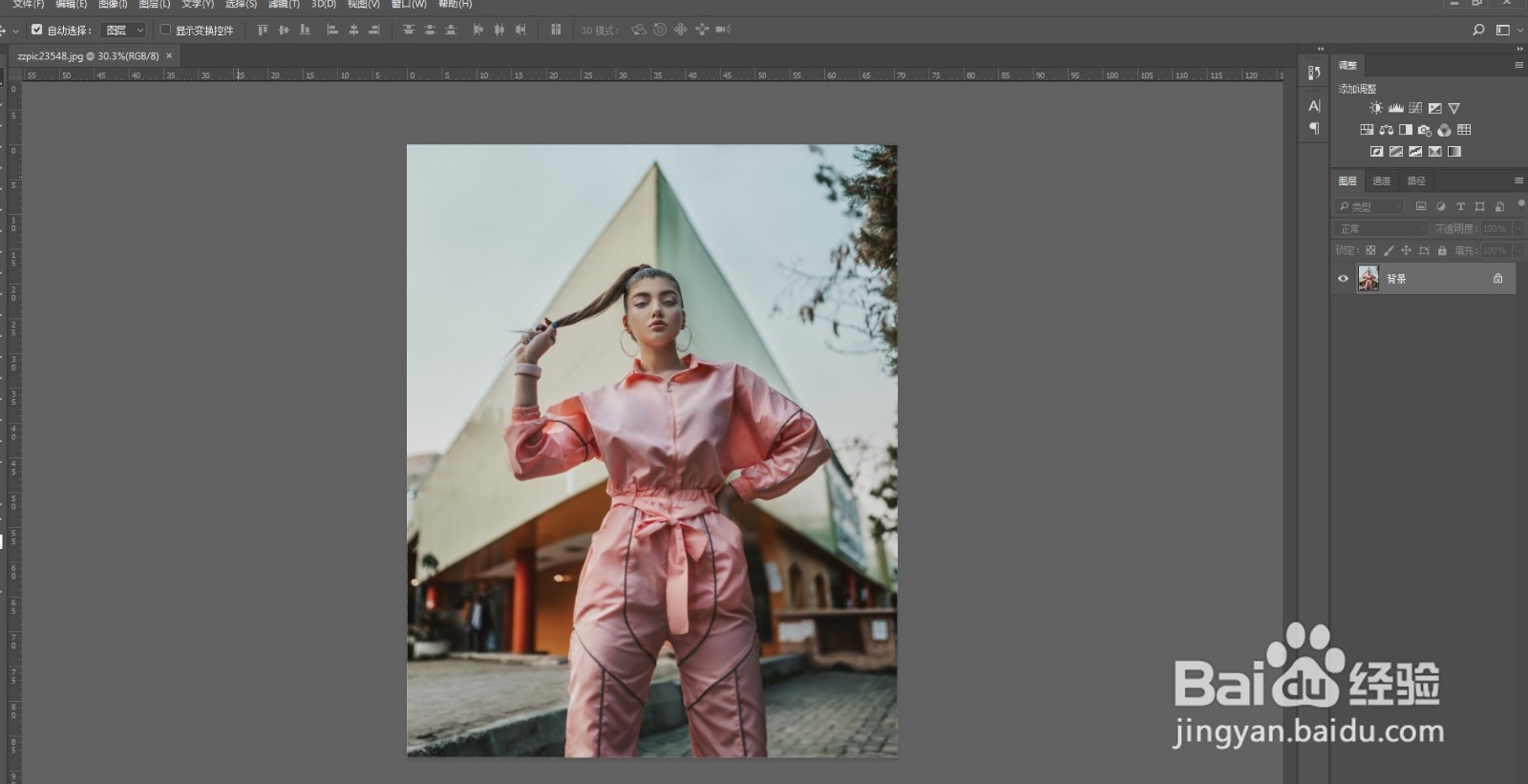Toggle the 自动选择 checkbox

(37, 30)
